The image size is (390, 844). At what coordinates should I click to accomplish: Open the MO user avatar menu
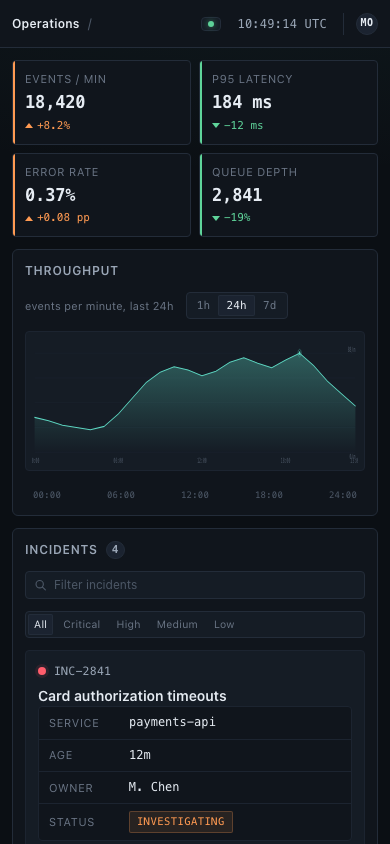click(x=366, y=24)
